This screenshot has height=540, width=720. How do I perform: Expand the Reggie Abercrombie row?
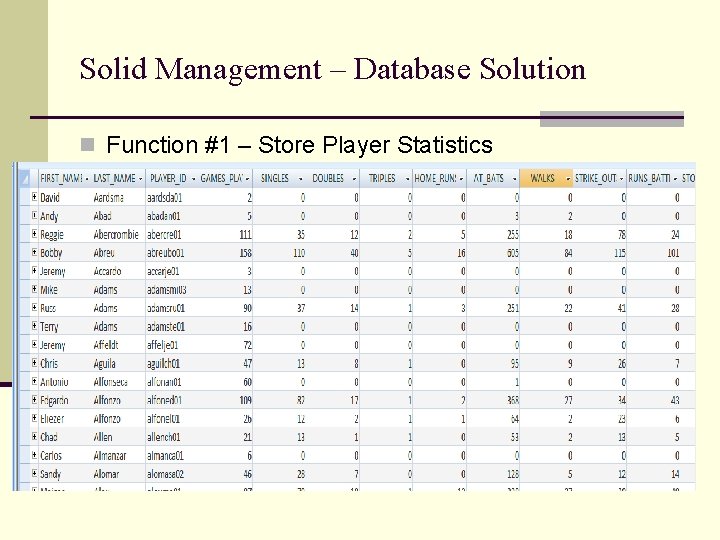pyautogui.click(x=34, y=234)
